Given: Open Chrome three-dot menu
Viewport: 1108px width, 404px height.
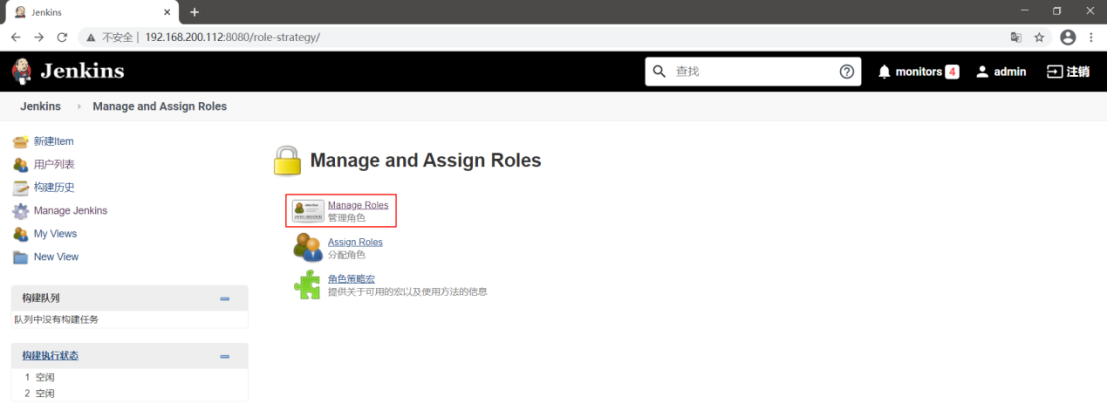Looking at the screenshot, I should (x=1092, y=37).
